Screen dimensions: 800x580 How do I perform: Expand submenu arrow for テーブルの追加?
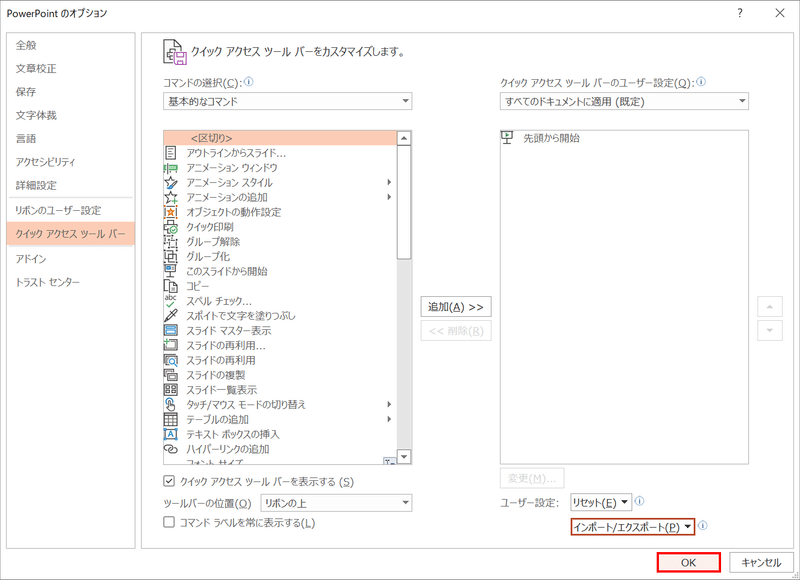pos(389,419)
